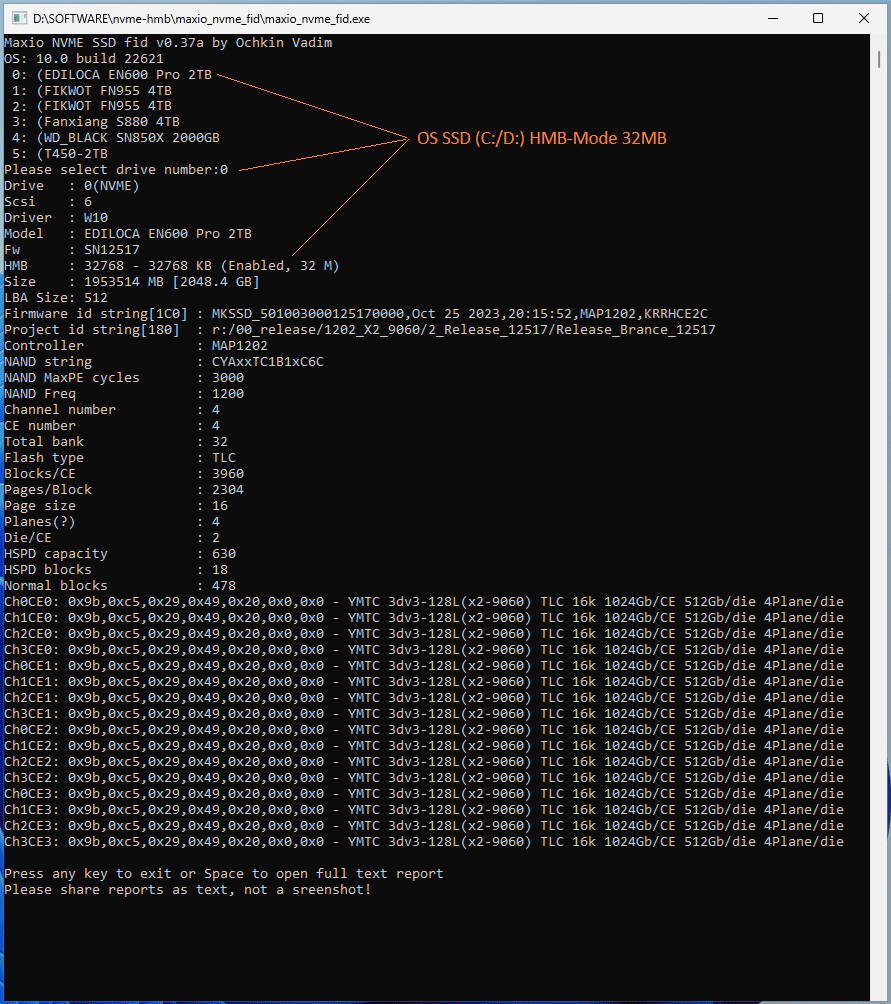The width and height of the screenshot is (891, 1004).
Task: Click the Ch2CE1 flash ID row
Action: (424, 698)
